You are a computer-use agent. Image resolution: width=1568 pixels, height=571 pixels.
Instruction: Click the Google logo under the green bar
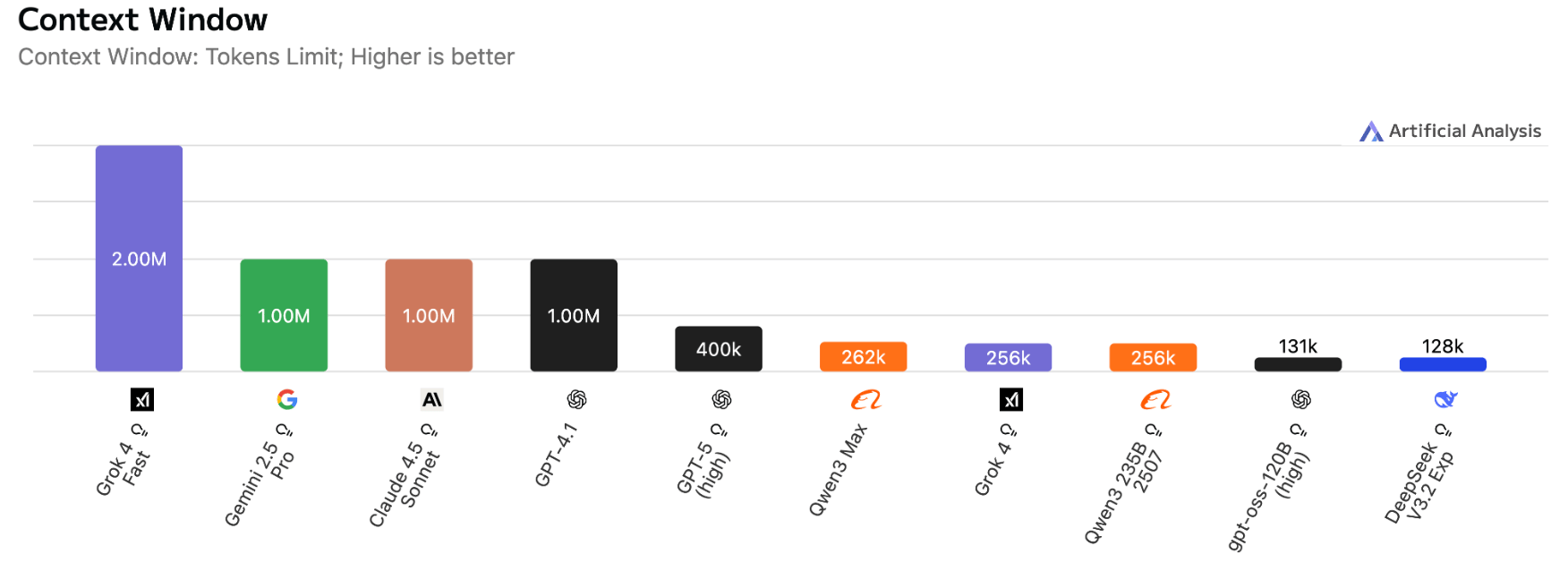[287, 399]
